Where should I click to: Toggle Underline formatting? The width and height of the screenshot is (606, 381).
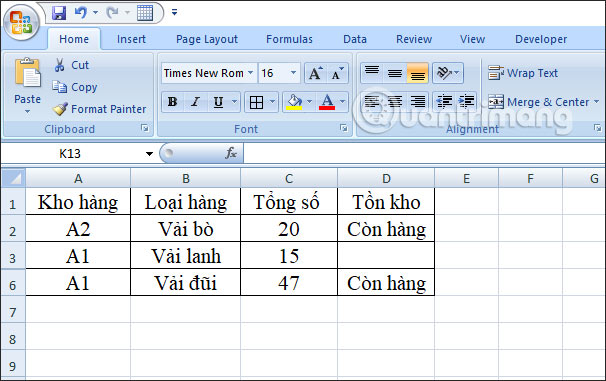tap(218, 102)
